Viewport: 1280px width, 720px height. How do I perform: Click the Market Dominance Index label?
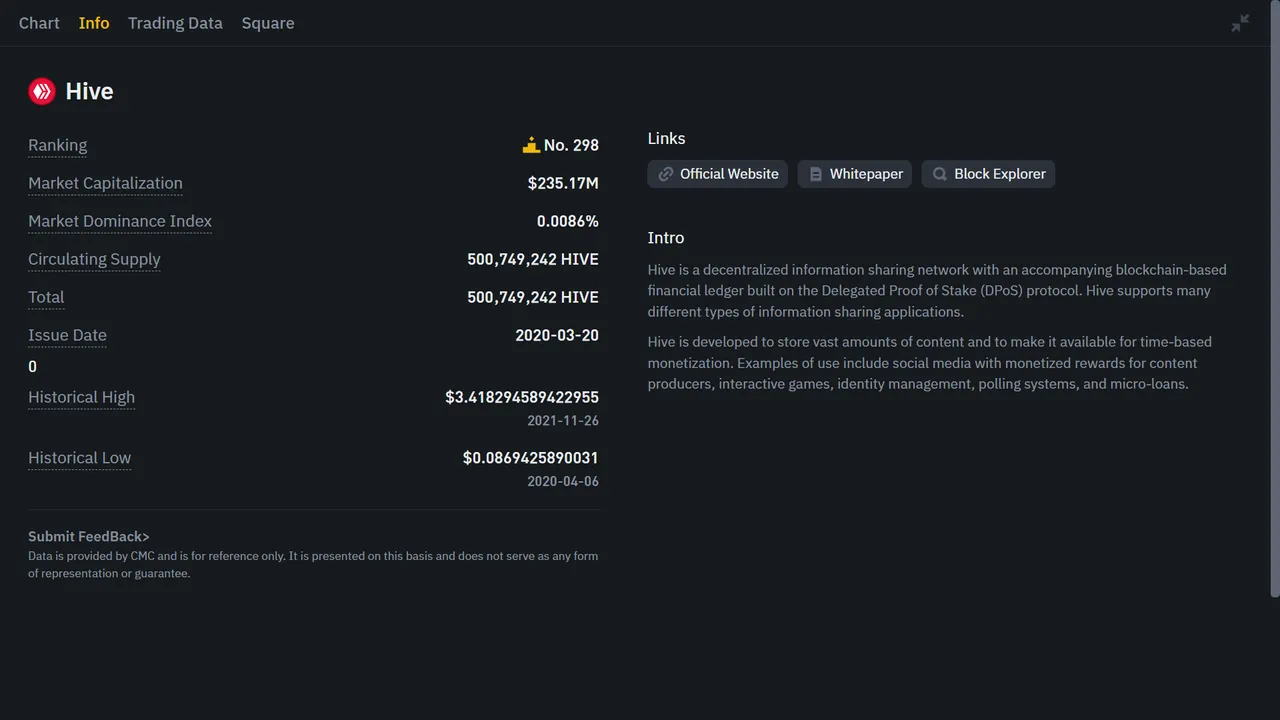120,221
